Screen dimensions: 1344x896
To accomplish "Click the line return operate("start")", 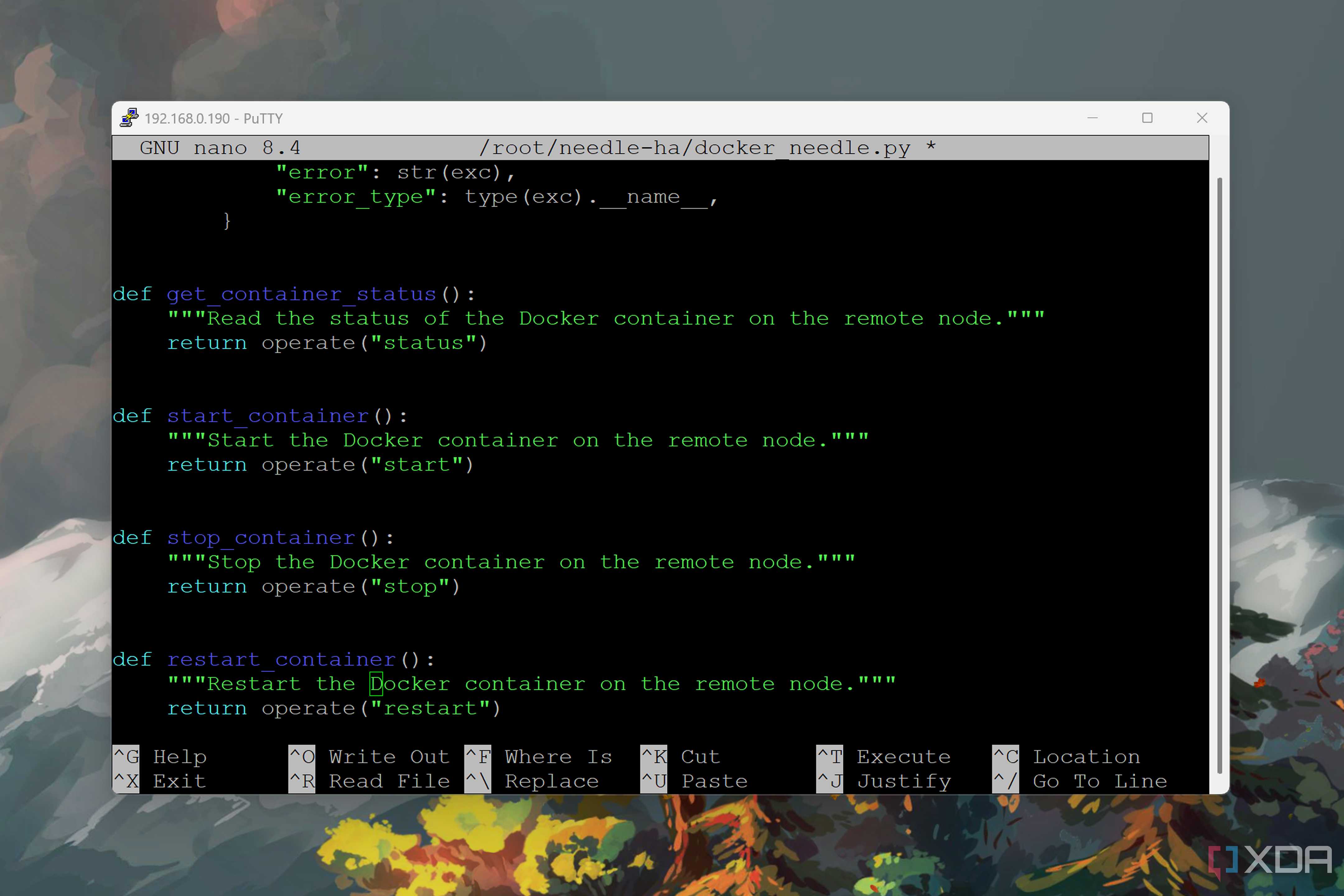I will 320,464.
